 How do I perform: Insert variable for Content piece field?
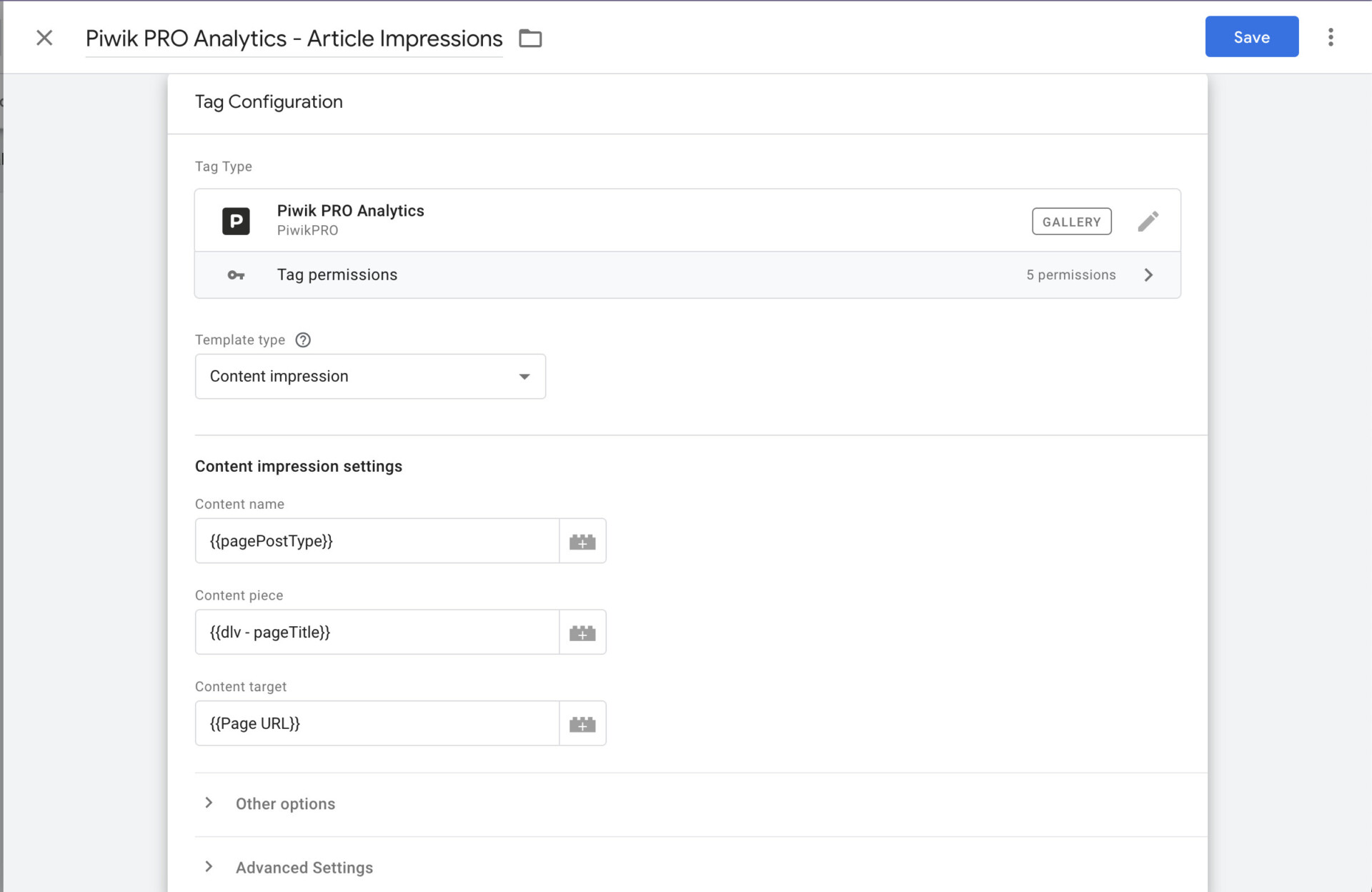582,633
